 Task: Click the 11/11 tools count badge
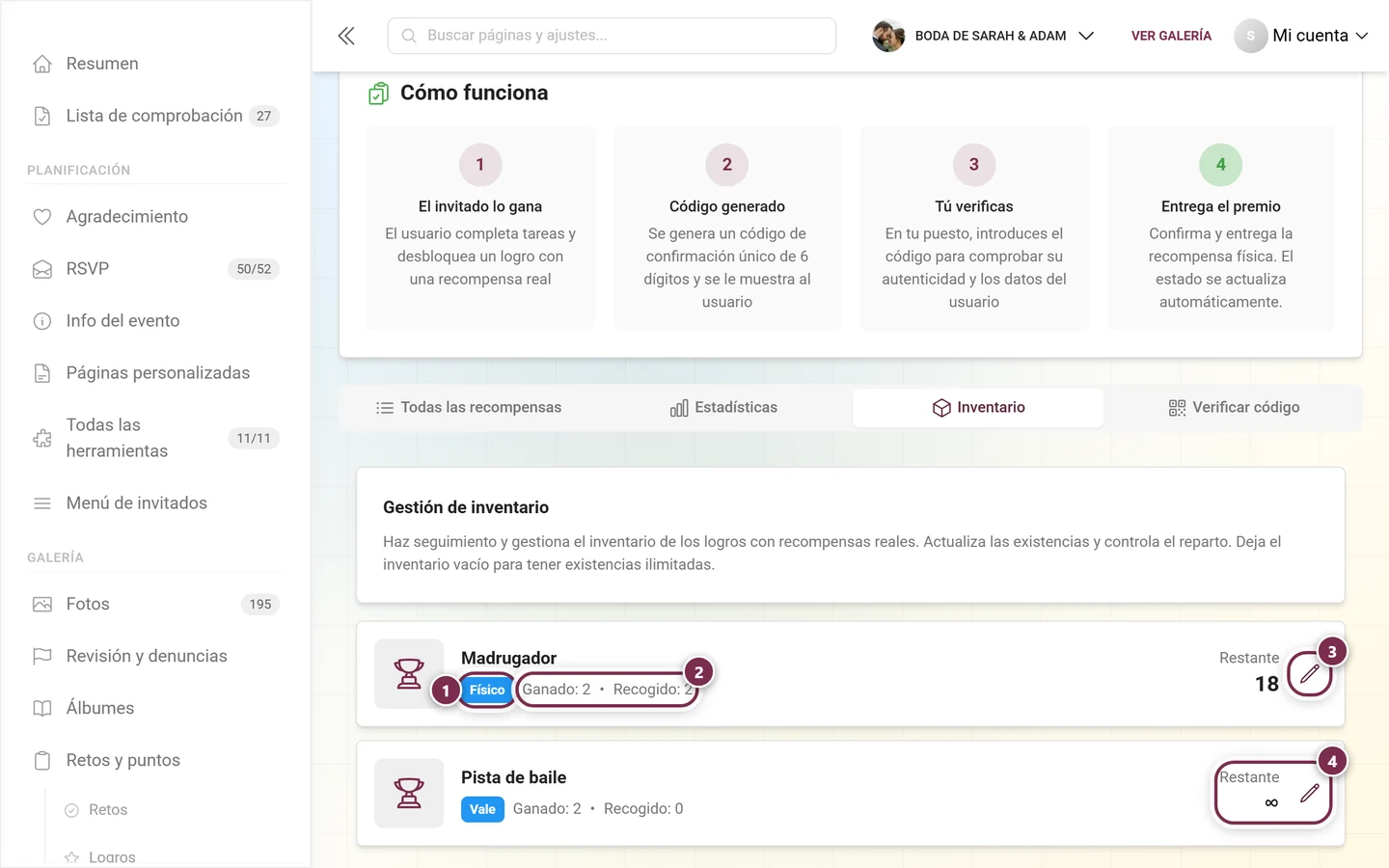[254, 438]
